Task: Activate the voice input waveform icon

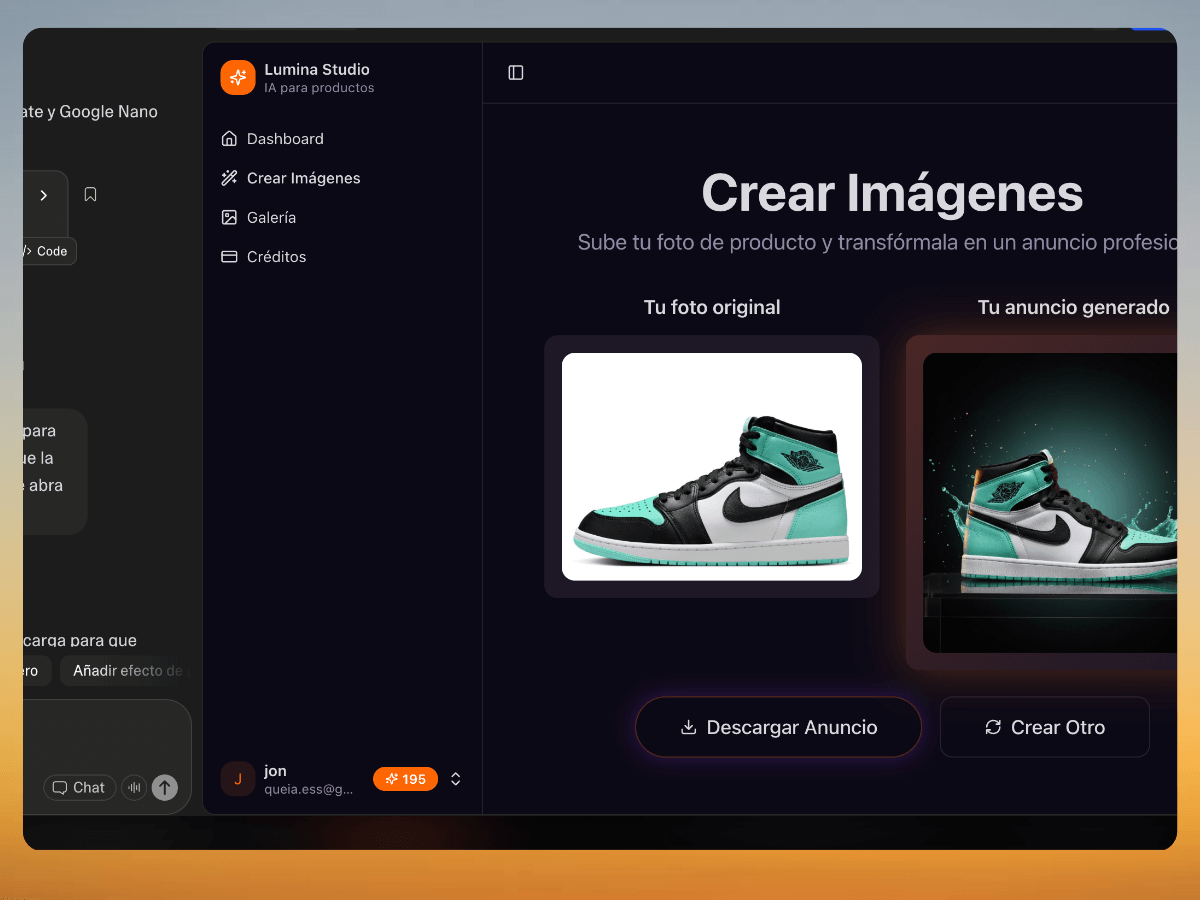Action: [x=134, y=787]
